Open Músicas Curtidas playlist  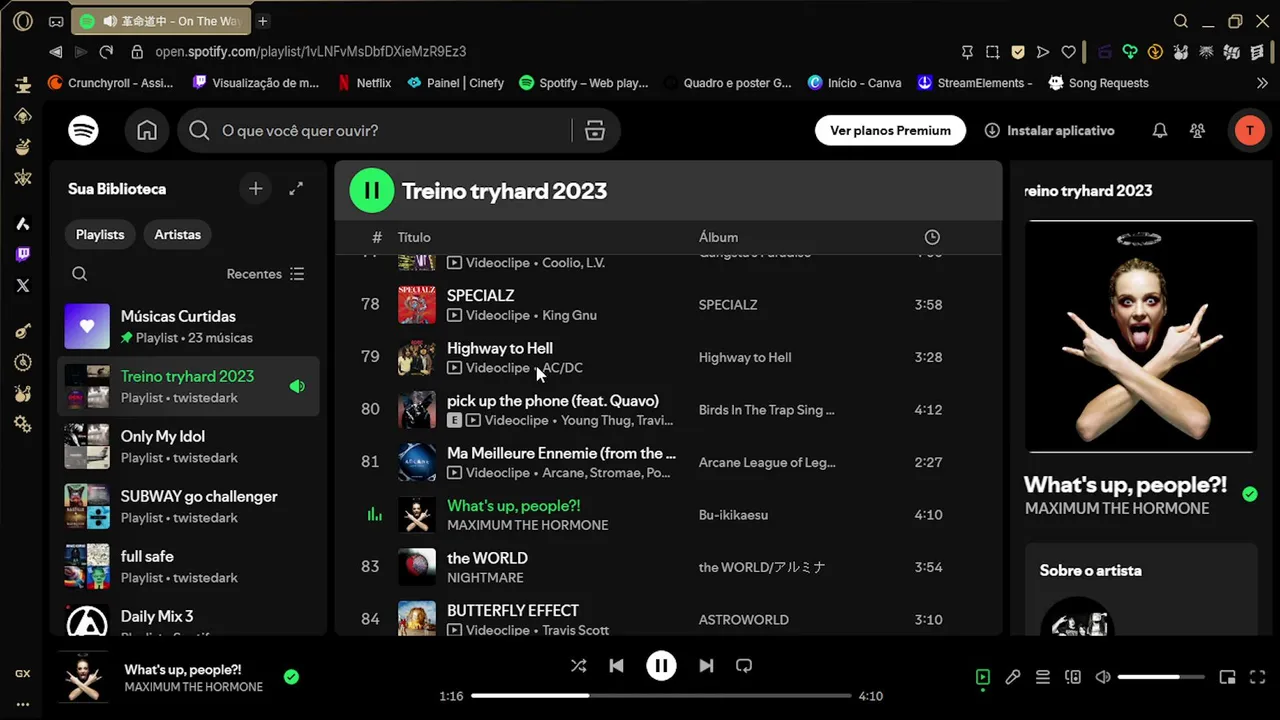point(188,326)
